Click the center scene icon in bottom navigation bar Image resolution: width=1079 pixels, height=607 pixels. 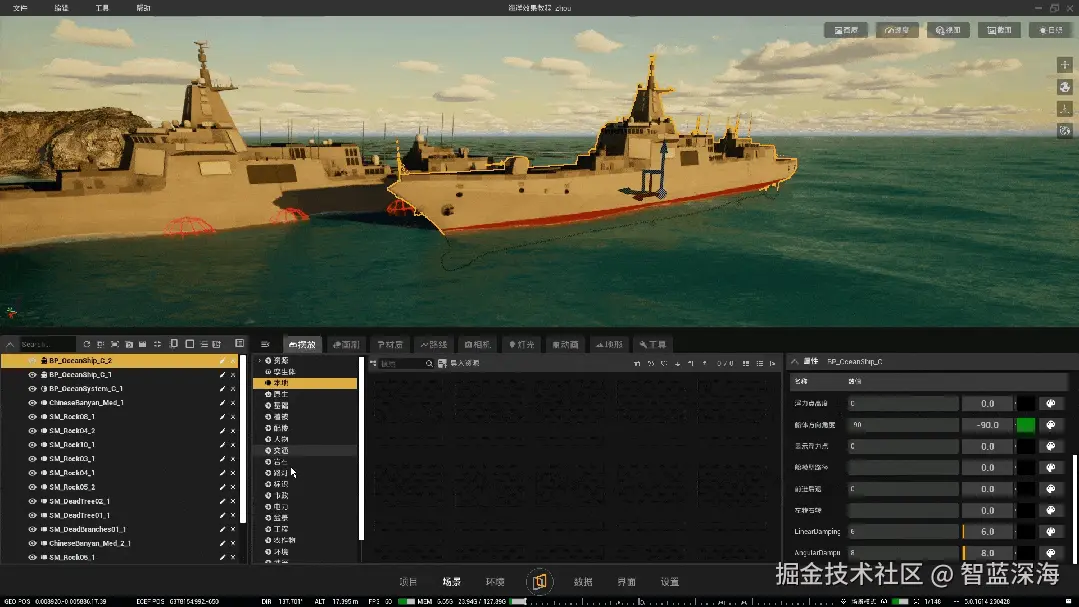tap(540, 582)
